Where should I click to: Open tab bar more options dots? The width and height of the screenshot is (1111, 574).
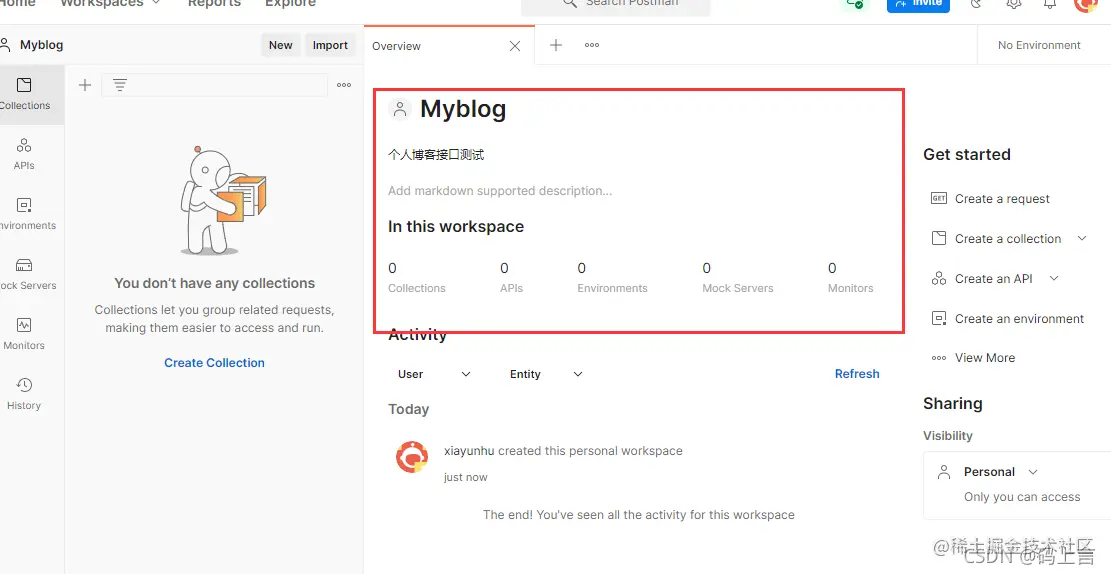coord(592,45)
